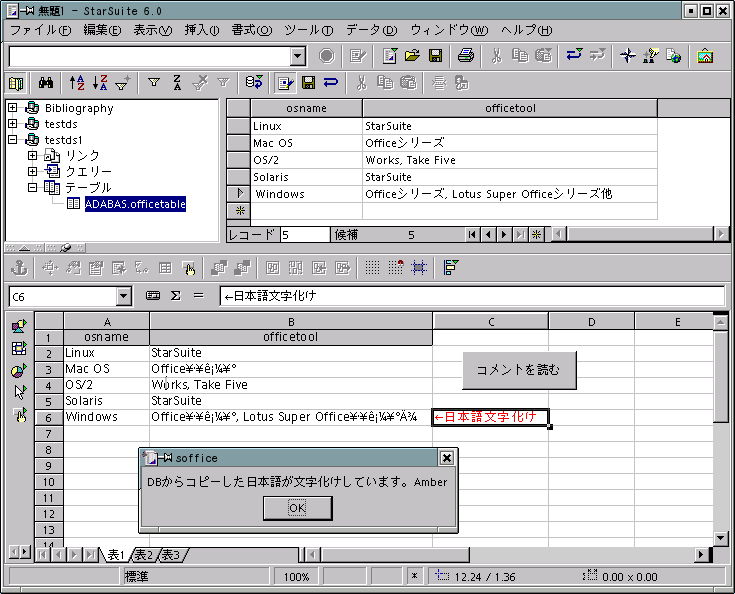Open the ツール menu
Screen dimensions: 735x594
click(308, 30)
